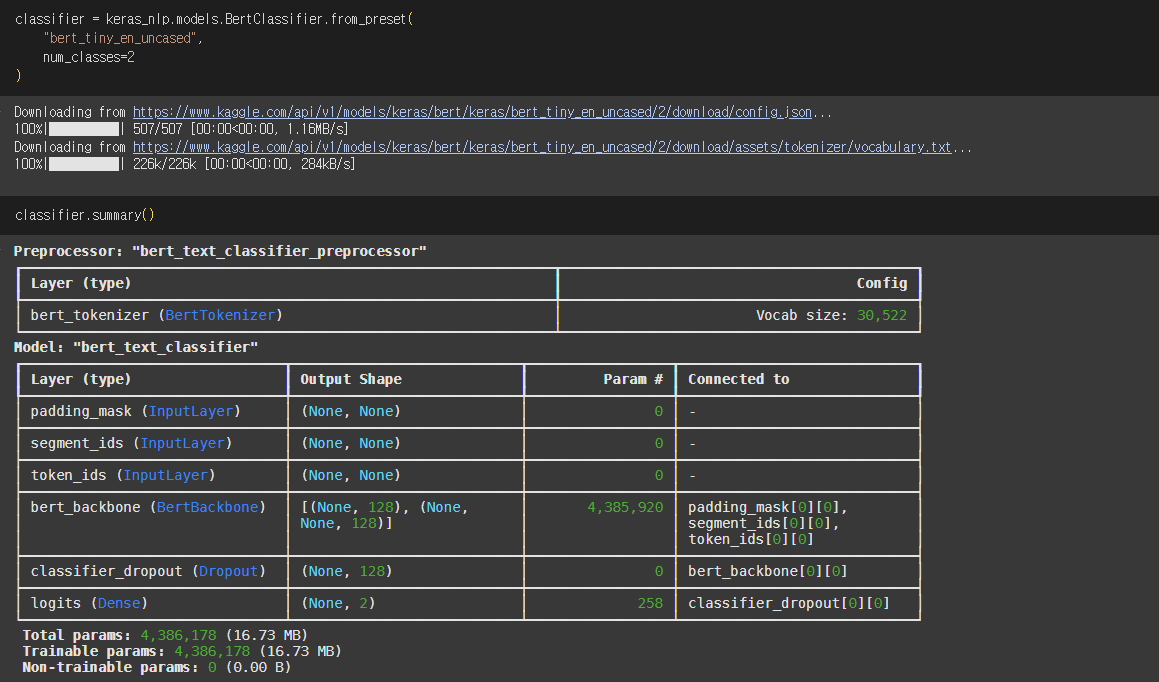Click the bert_backbone (BertBackbone) cell
This screenshot has width=1159, height=682.
tap(153, 524)
